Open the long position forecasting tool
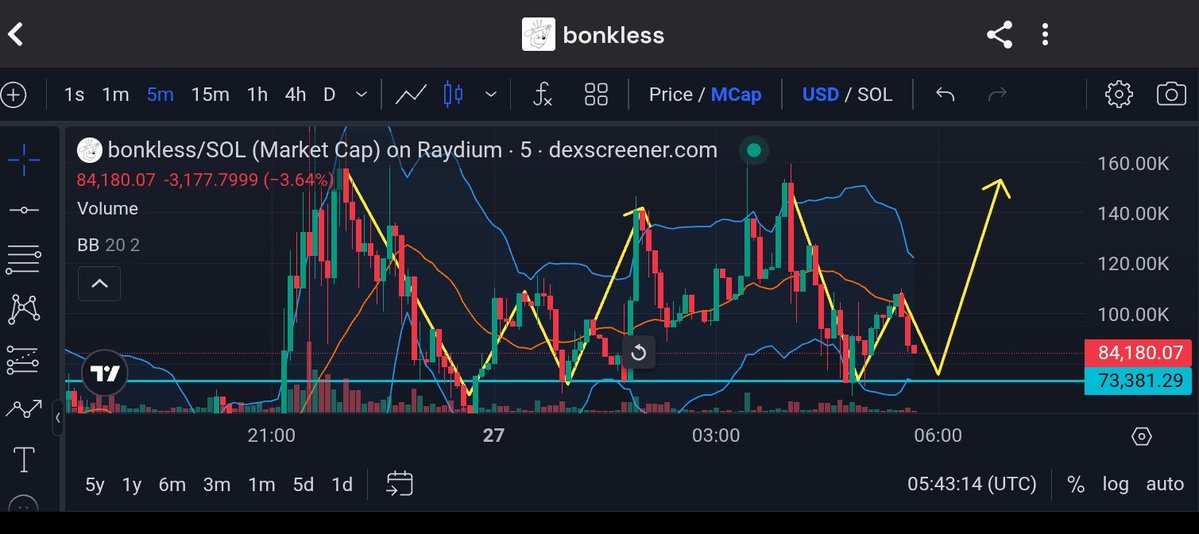 coord(24,360)
